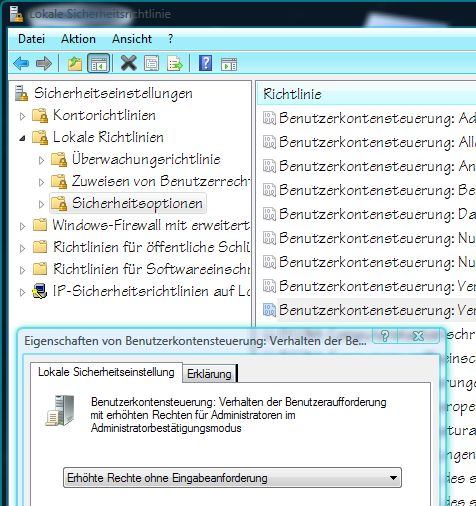Click the title bar icon of Lokale Sicherheitsrichtlinie
The height and width of the screenshot is (506, 476).
click(x=16, y=14)
